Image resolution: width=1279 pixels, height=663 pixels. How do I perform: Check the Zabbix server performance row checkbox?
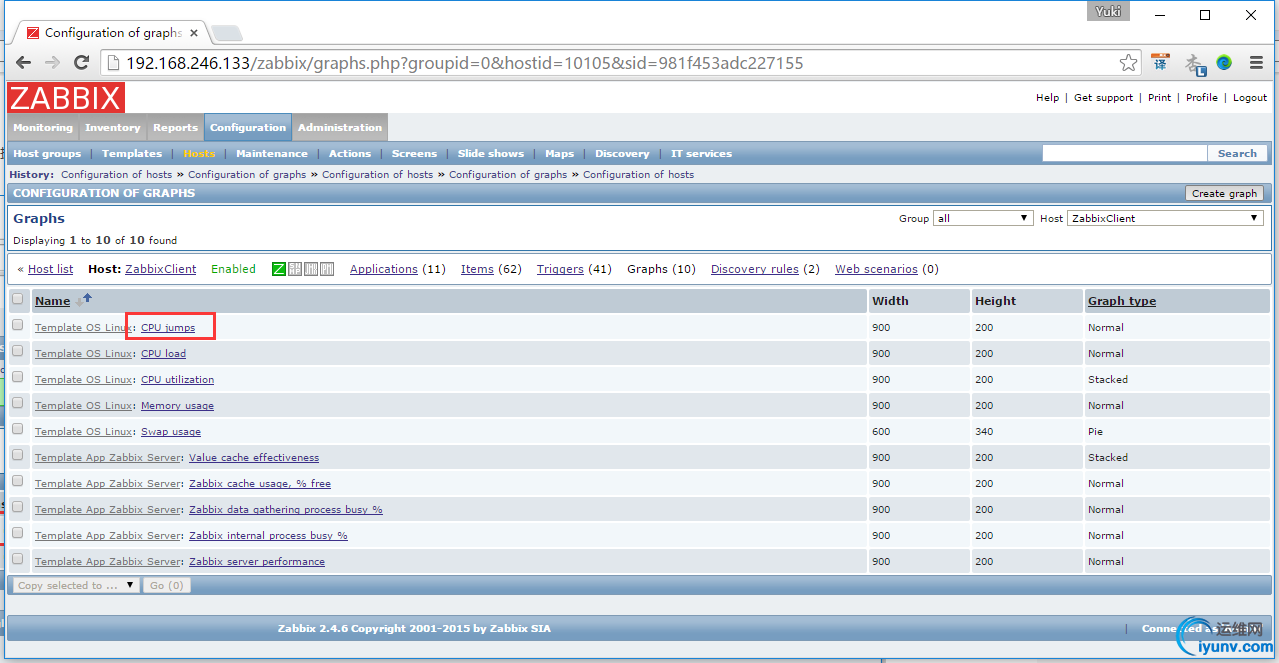pyautogui.click(x=17, y=559)
